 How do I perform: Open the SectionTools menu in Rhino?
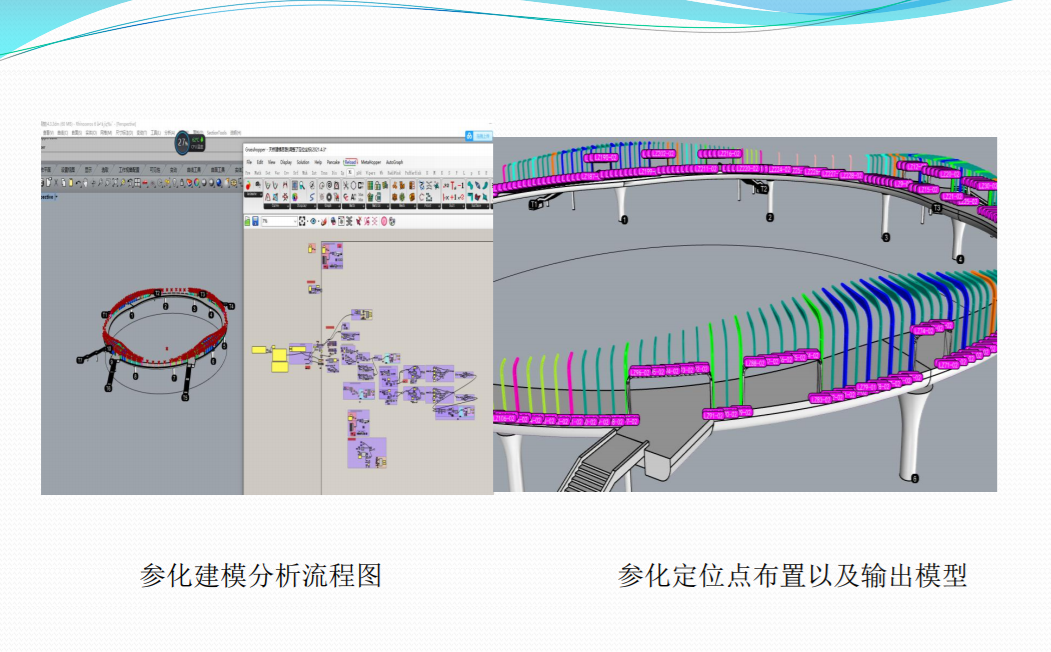[217, 133]
